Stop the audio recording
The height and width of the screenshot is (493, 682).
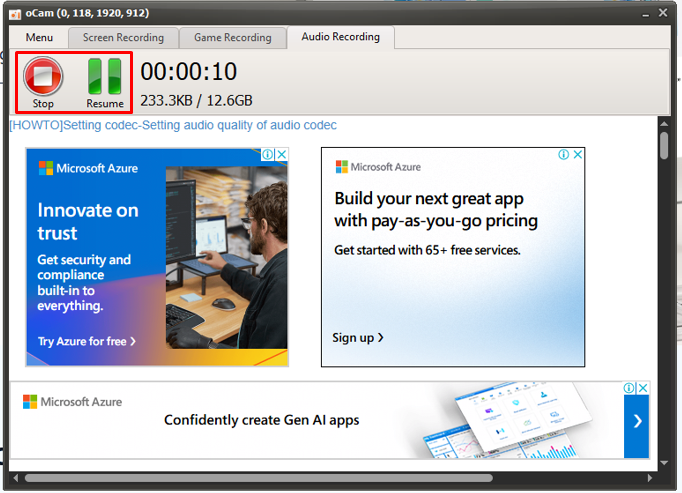click(43, 82)
